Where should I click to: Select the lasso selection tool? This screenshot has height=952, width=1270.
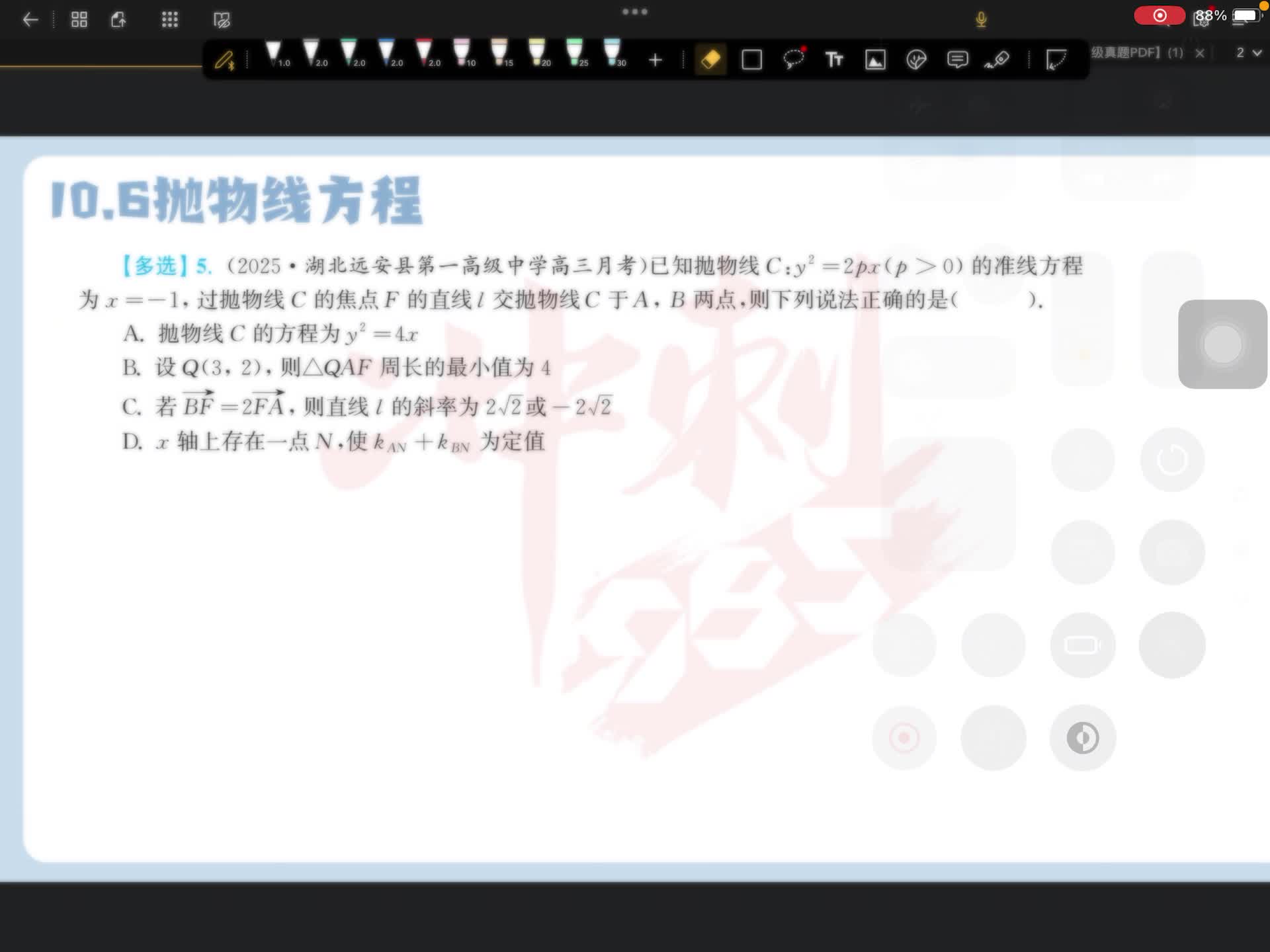coord(793,59)
